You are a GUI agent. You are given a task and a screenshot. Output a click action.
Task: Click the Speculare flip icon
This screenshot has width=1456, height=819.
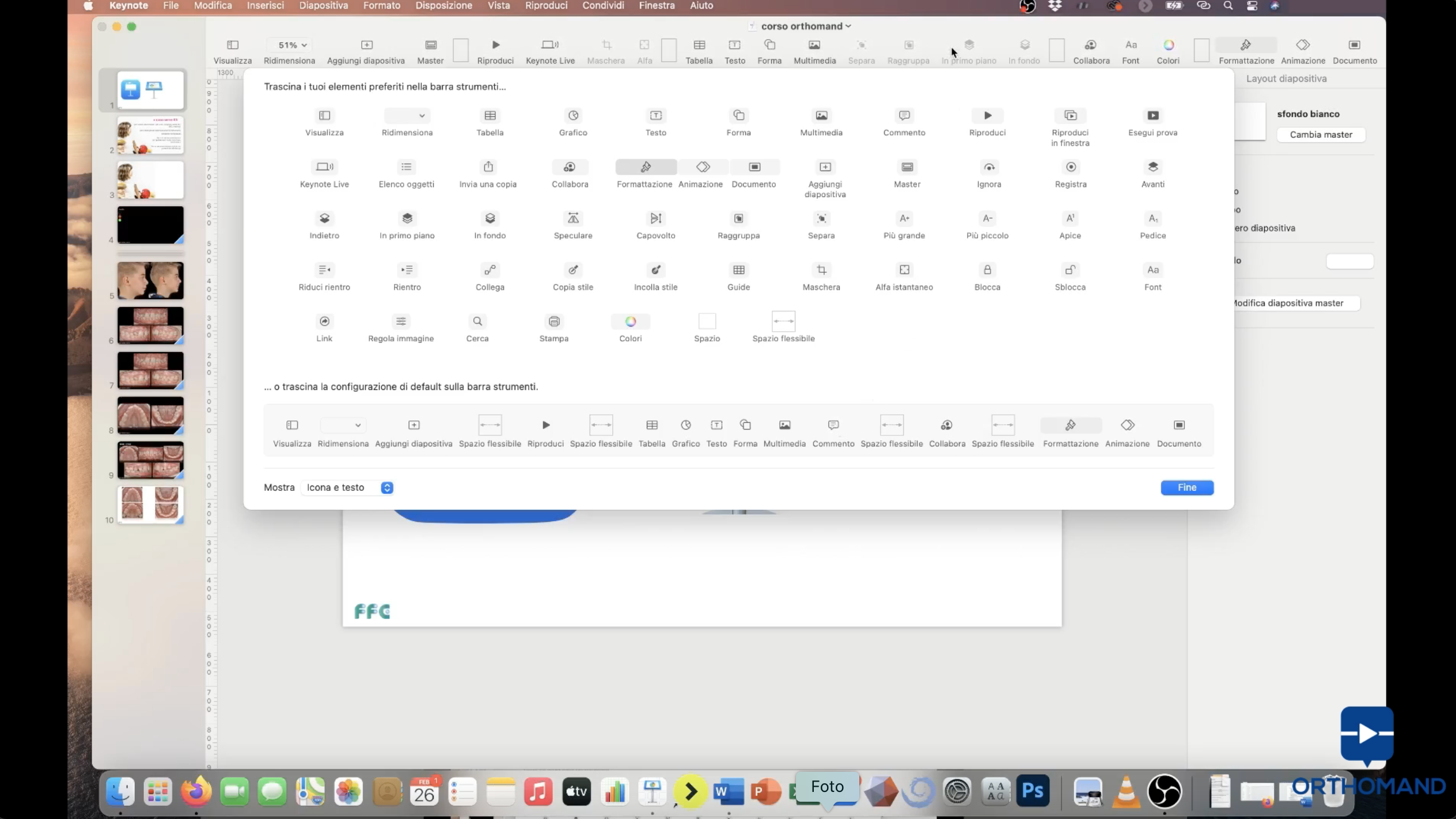pos(572,218)
